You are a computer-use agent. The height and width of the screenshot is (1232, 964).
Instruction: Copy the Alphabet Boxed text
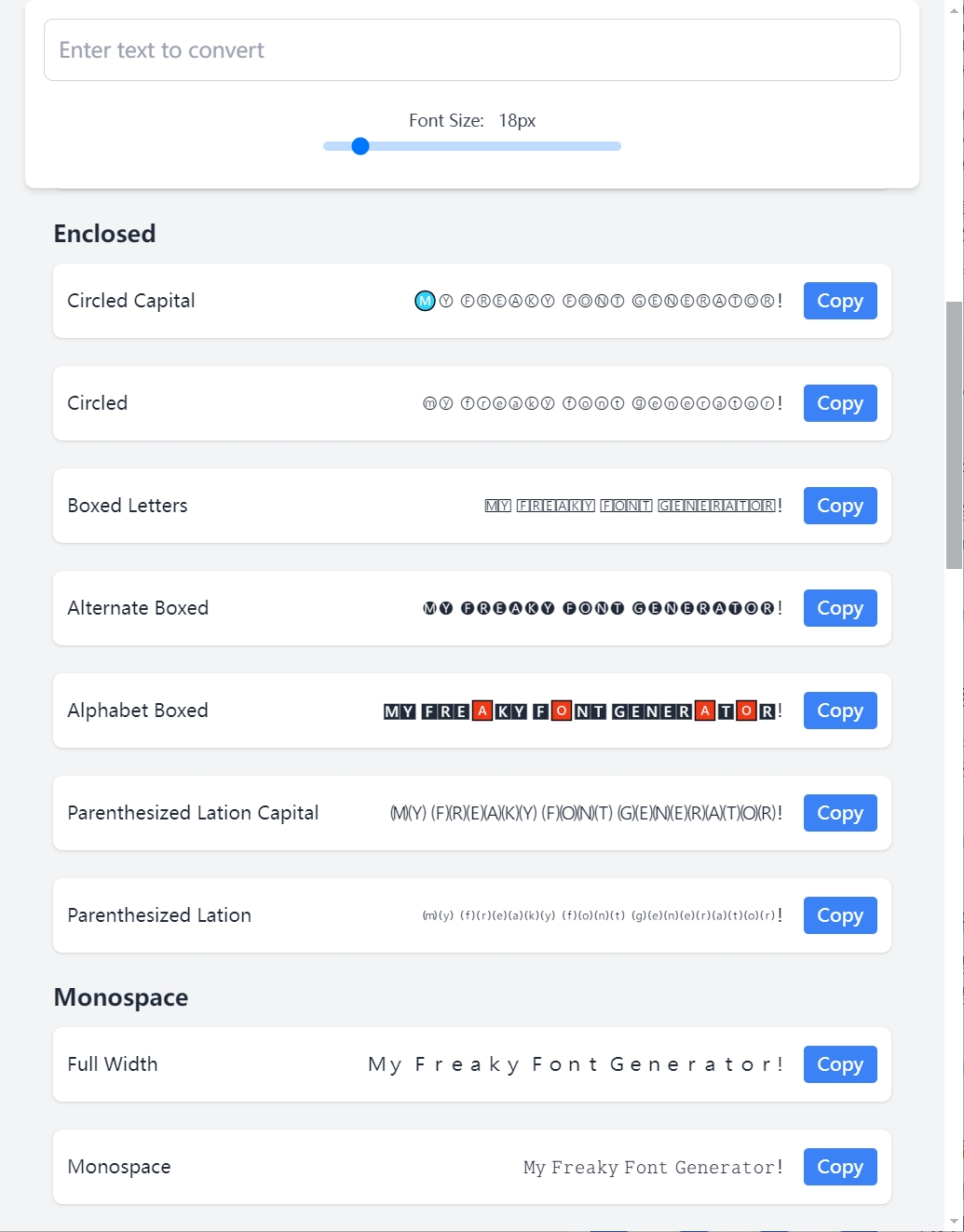pos(839,711)
